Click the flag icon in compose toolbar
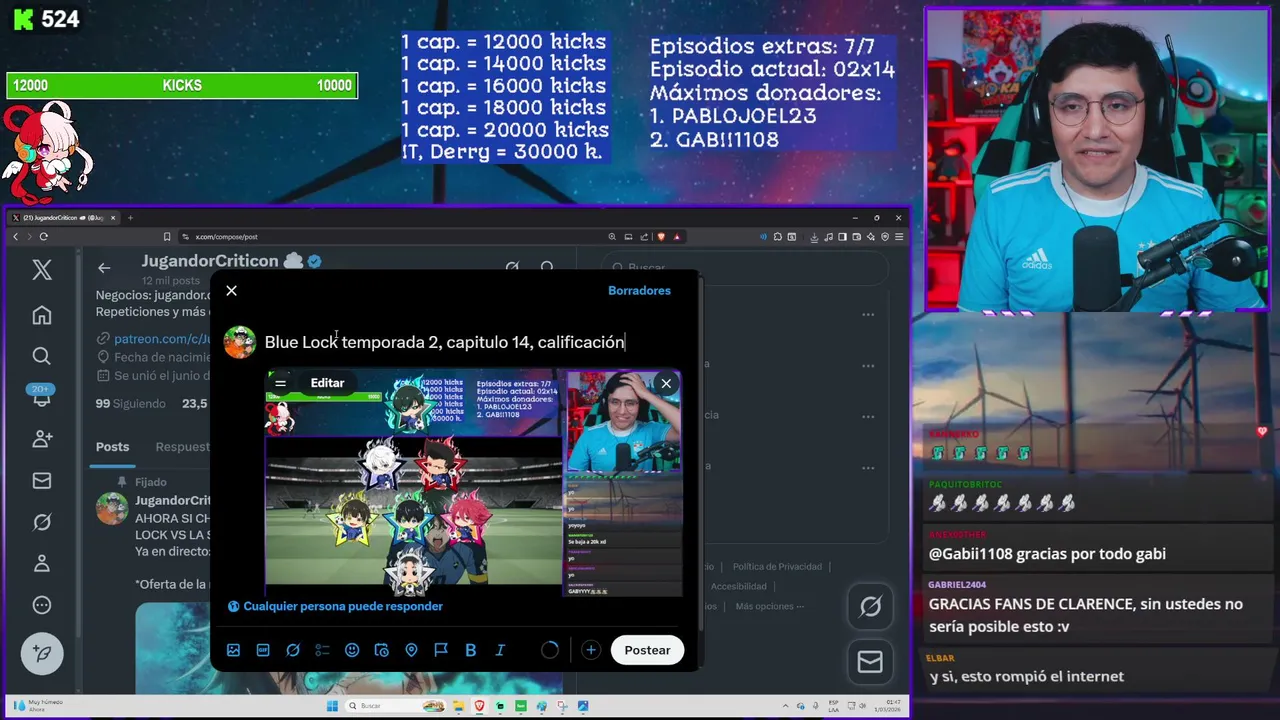 [441, 650]
